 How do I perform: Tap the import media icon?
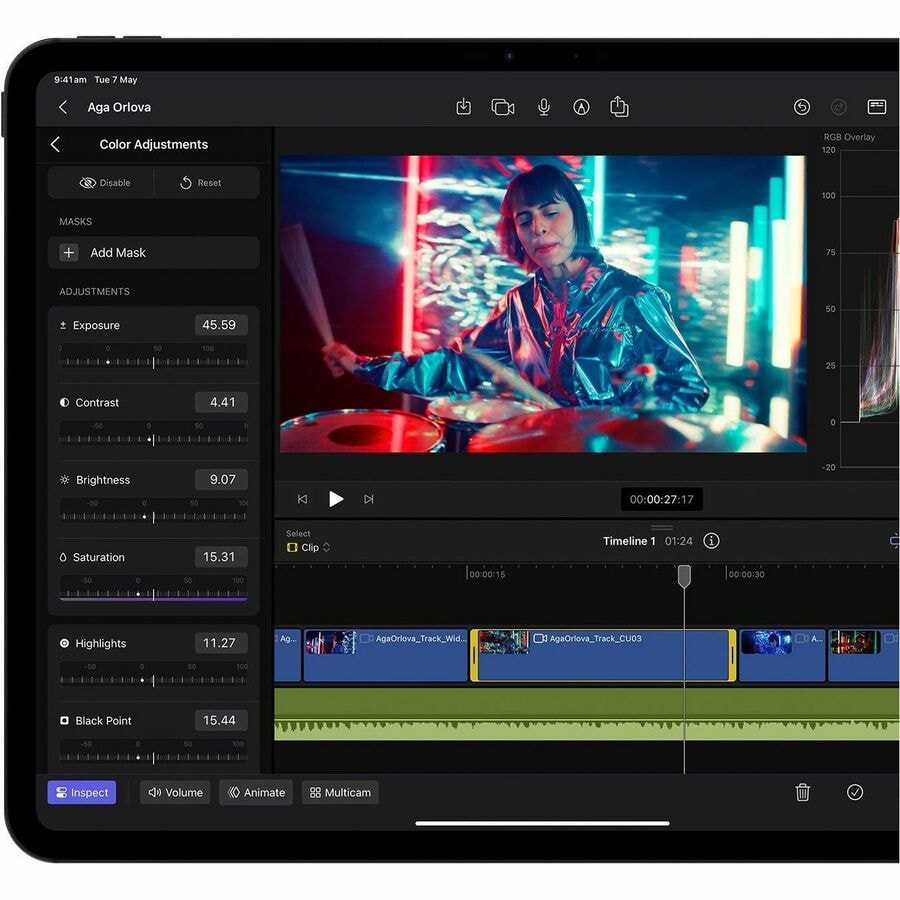pyautogui.click(x=463, y=107)
